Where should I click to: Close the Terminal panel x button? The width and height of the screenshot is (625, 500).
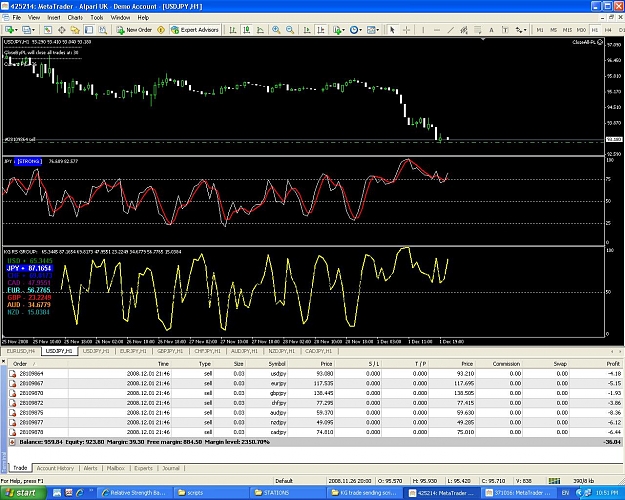click(3, 362)
